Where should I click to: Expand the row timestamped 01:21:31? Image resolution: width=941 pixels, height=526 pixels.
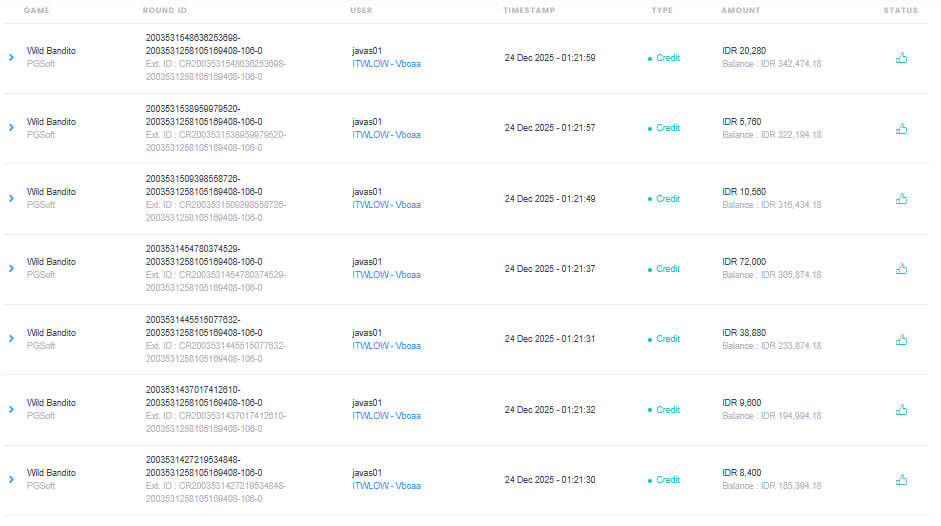[11, 339]
